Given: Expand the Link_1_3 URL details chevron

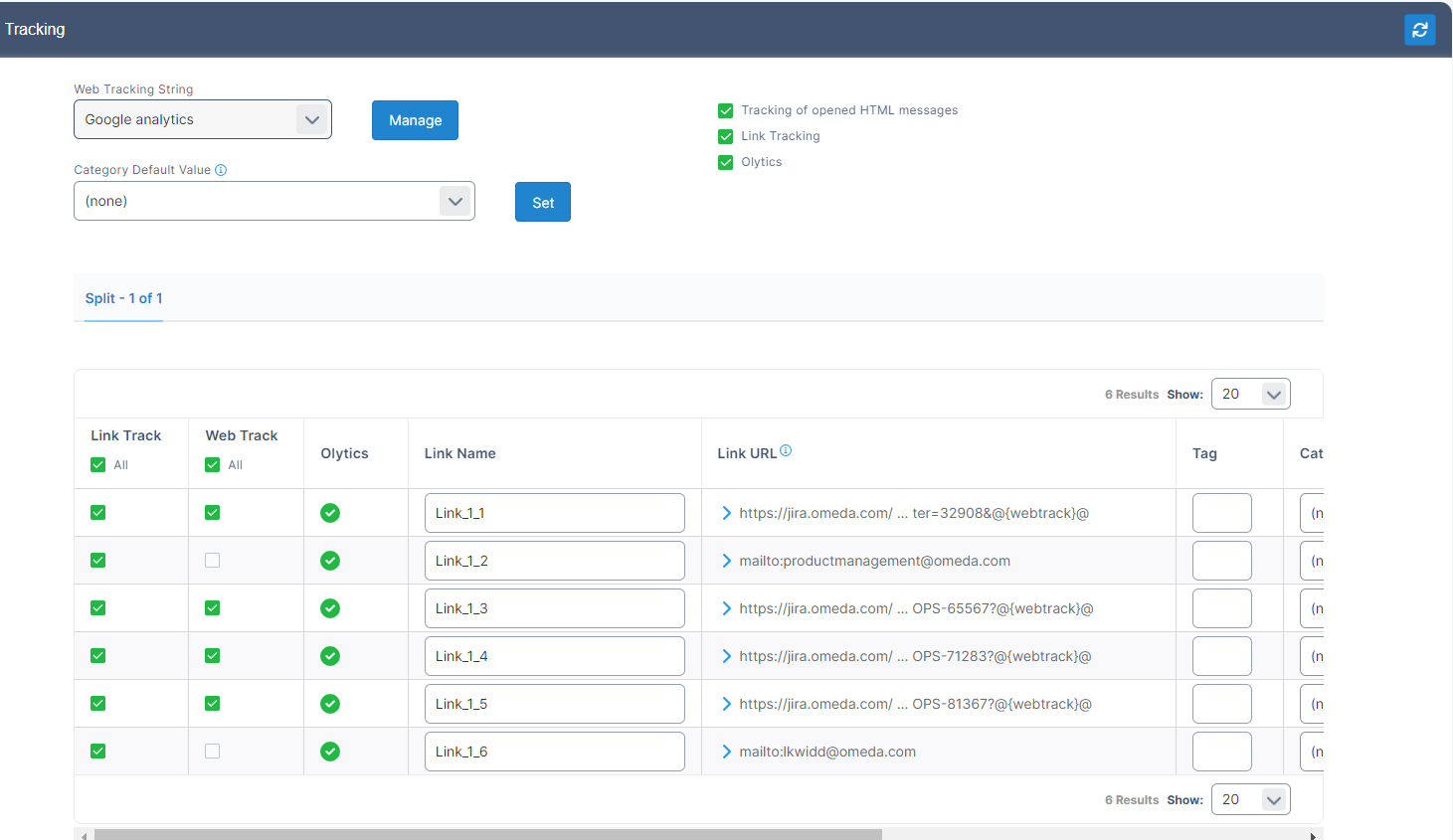Looking at the screenshot, I should click(727, 608).
